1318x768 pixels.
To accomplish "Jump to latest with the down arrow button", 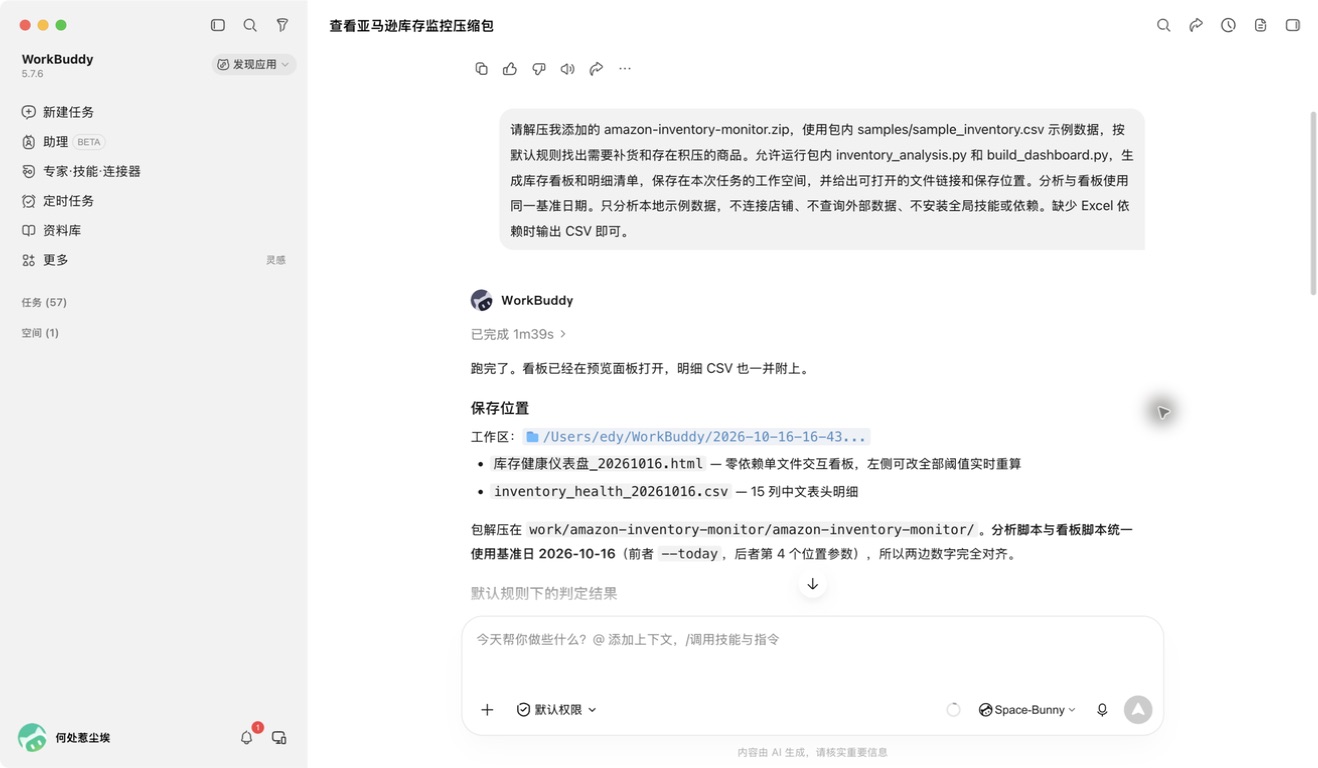I will pos(812,584).
